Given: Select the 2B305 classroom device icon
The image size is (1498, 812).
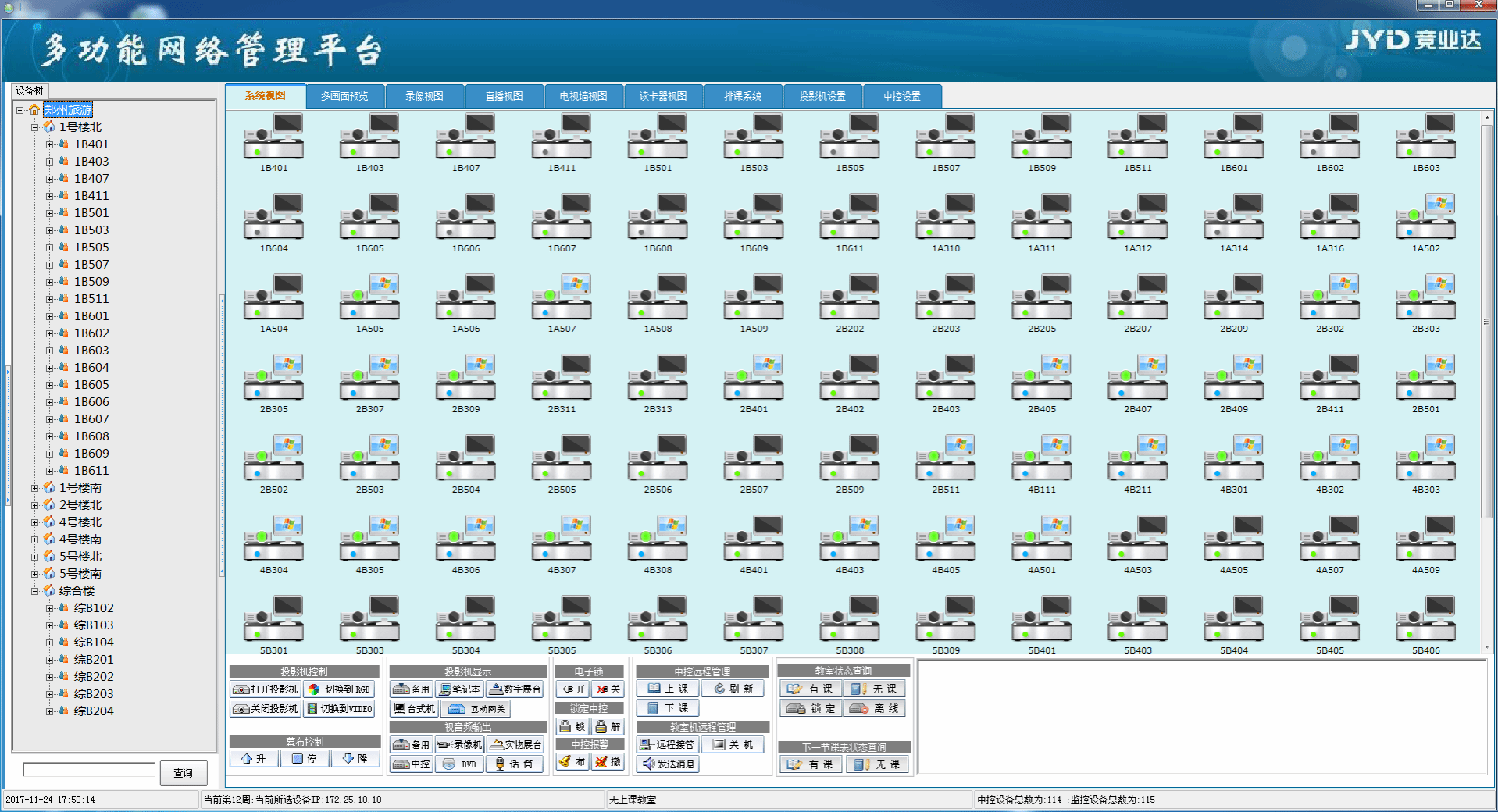Looking at the screenshot, I should (x=273, y=379).
